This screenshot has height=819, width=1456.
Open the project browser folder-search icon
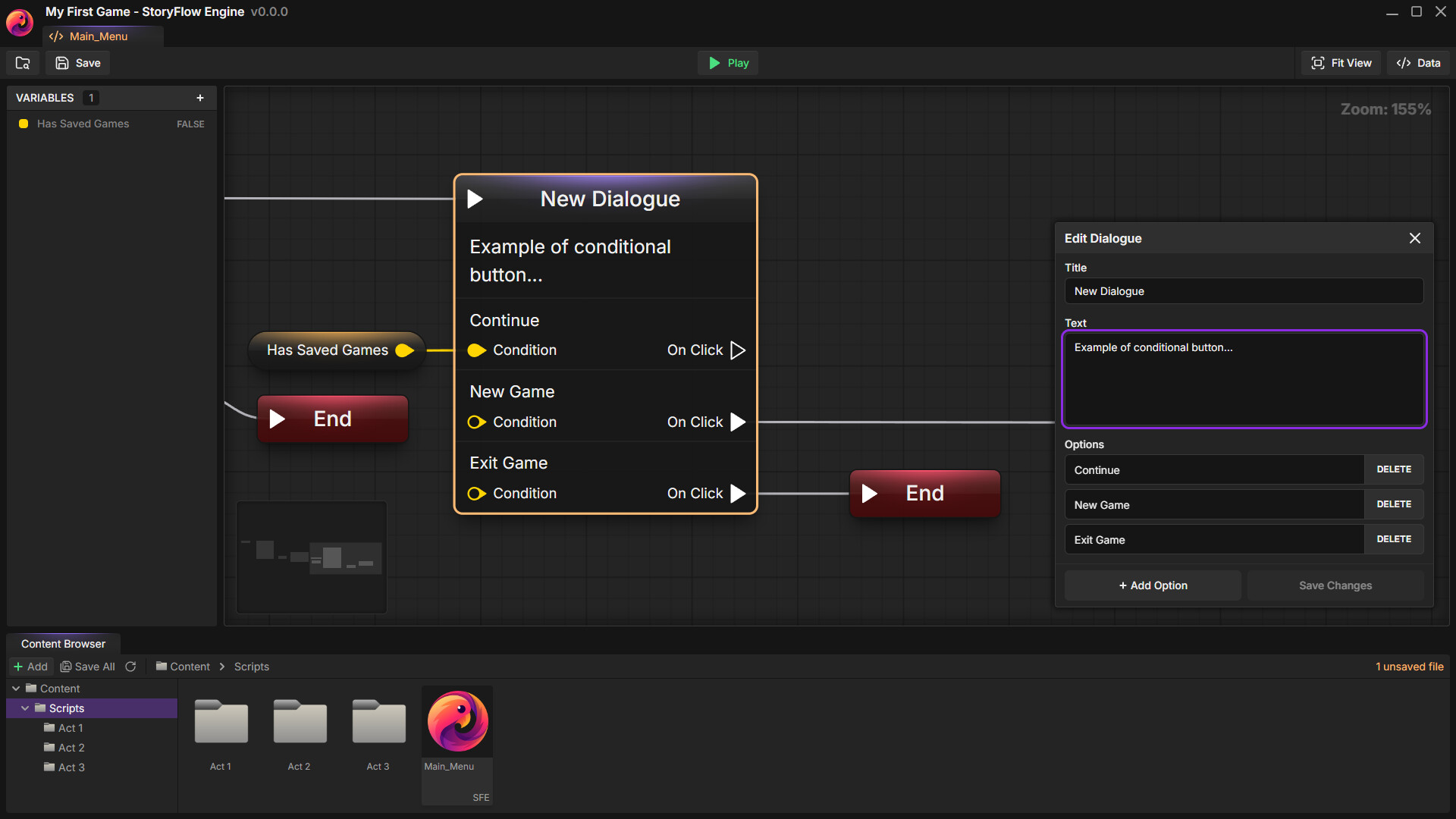[21, 62]
